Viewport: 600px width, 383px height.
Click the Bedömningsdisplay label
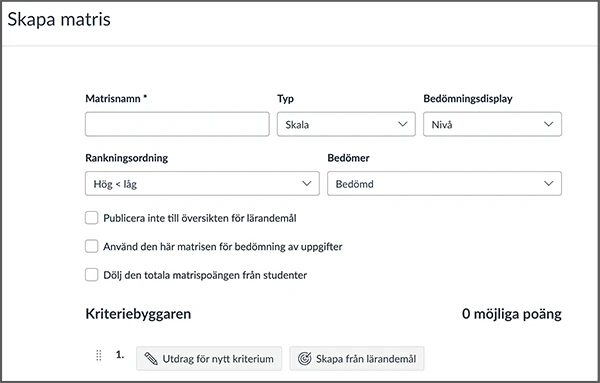pyautogui.click(x=468, y=99)
